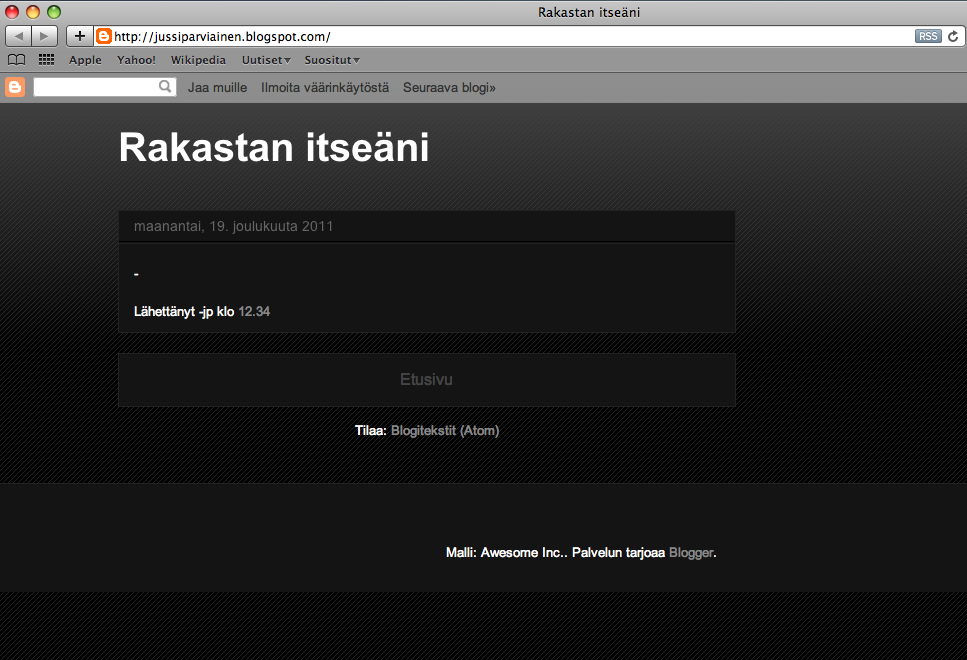
Task: Expand the Uutiset bookmarks dropdown
Action: tap(266, 60)
